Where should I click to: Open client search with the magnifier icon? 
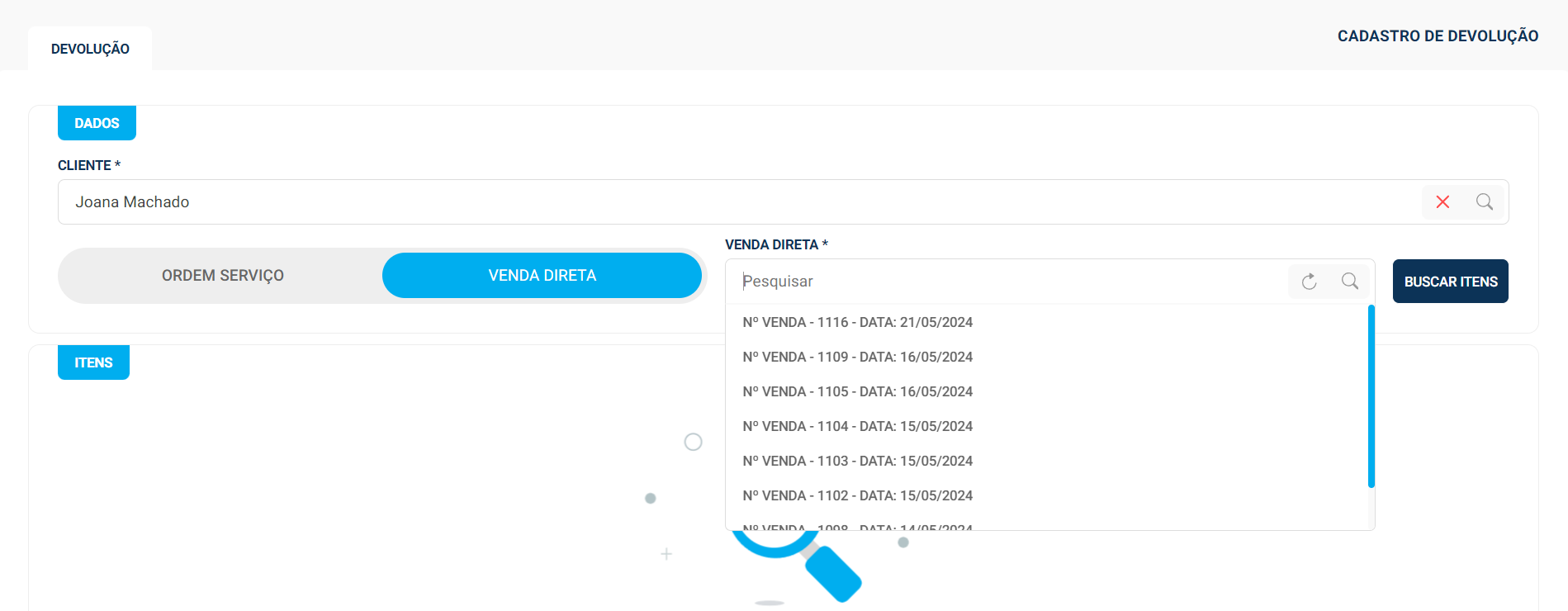(1484, 202)
